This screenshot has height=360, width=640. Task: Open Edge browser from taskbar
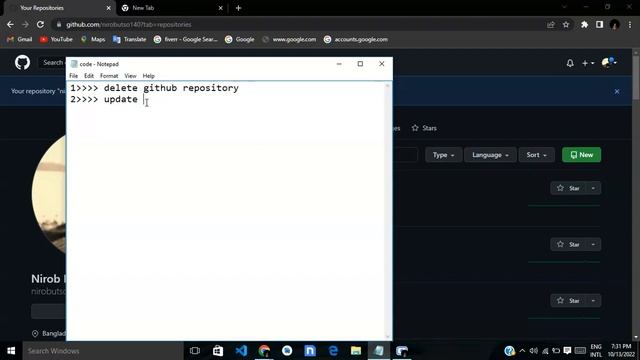click(x=333, y=351)
